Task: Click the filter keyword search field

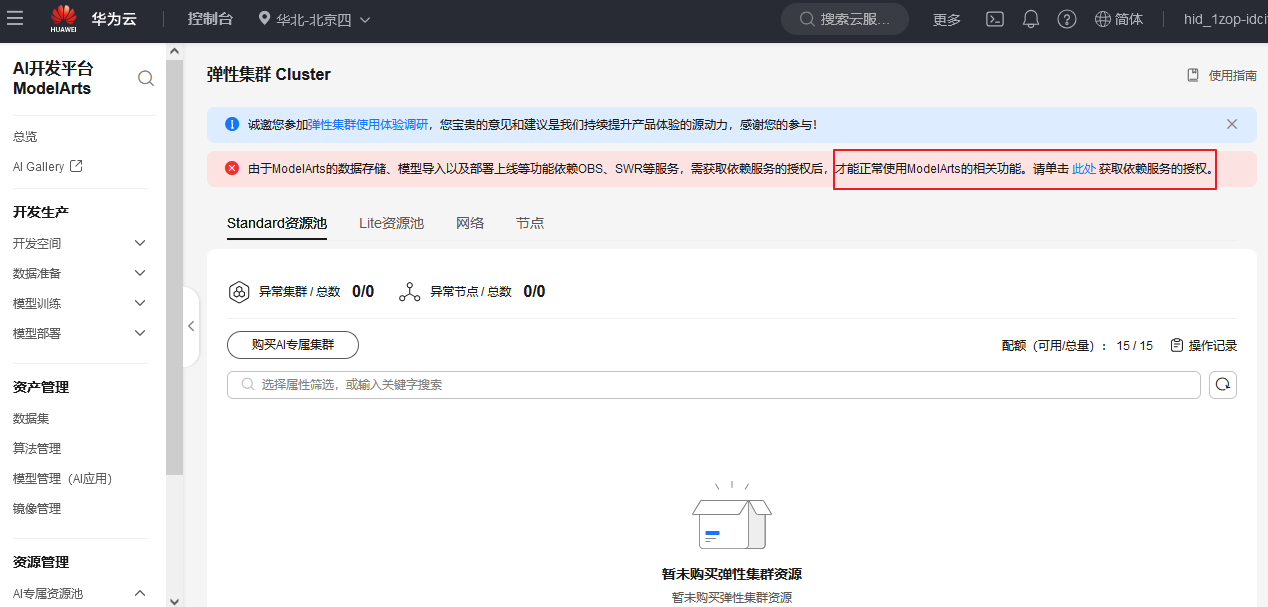Action: (x=714, y=385)
